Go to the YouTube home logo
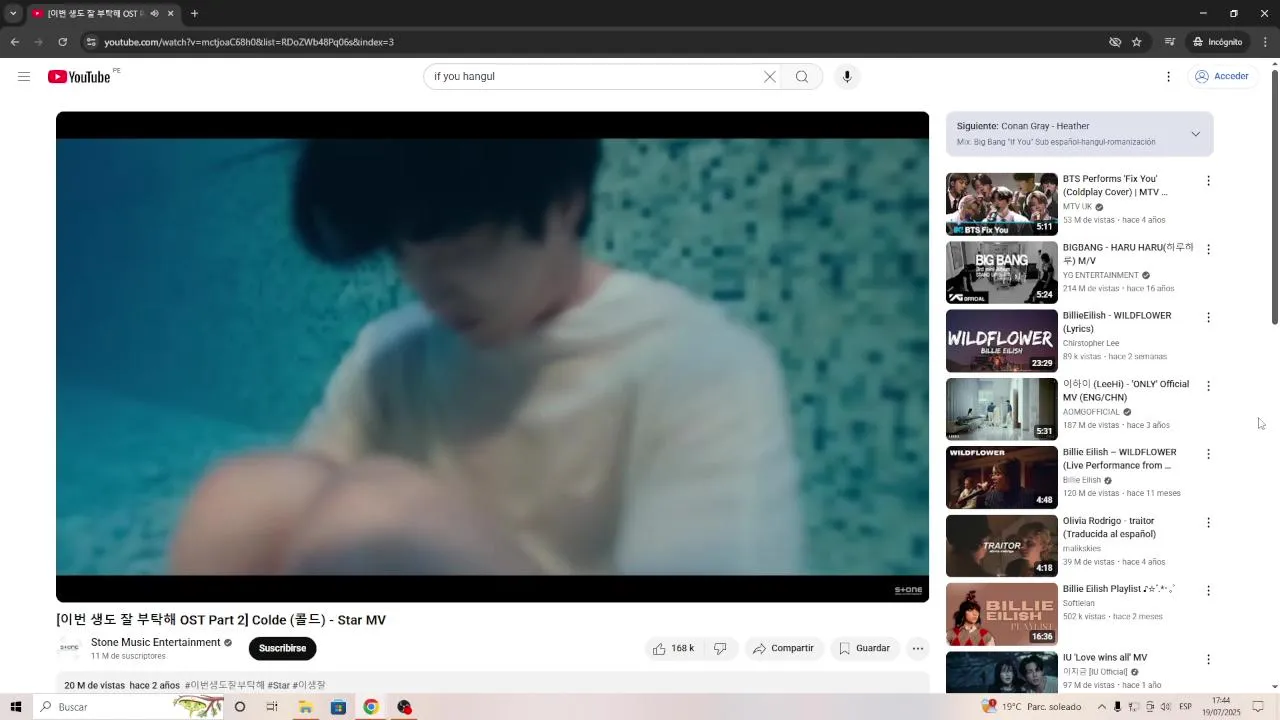This screenshot has width=1280, height=720. point(79,77)
